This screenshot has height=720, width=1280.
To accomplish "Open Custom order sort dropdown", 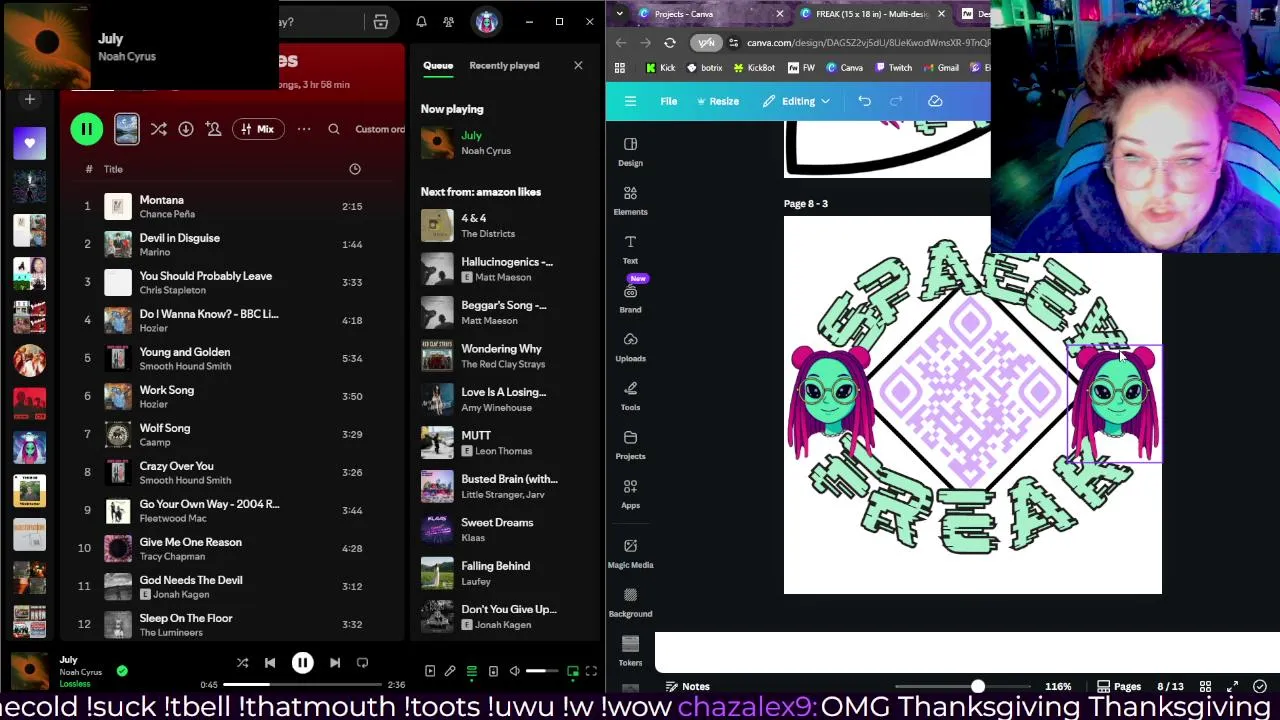I will click(380, 129).
